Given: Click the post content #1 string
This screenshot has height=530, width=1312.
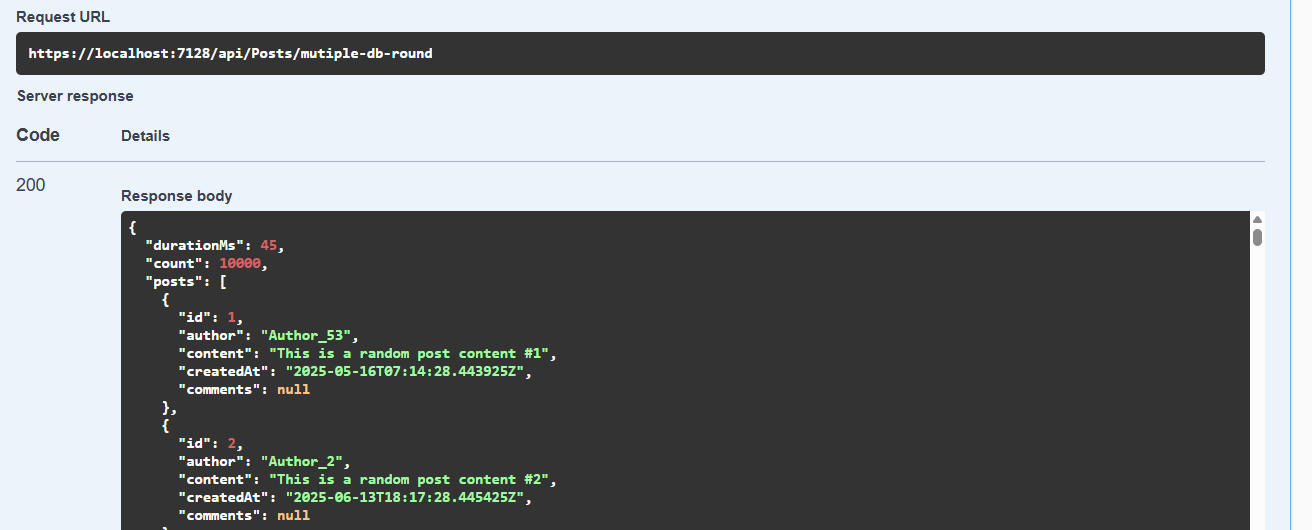Looking at the screenshot, I should [x=410, y=353].
